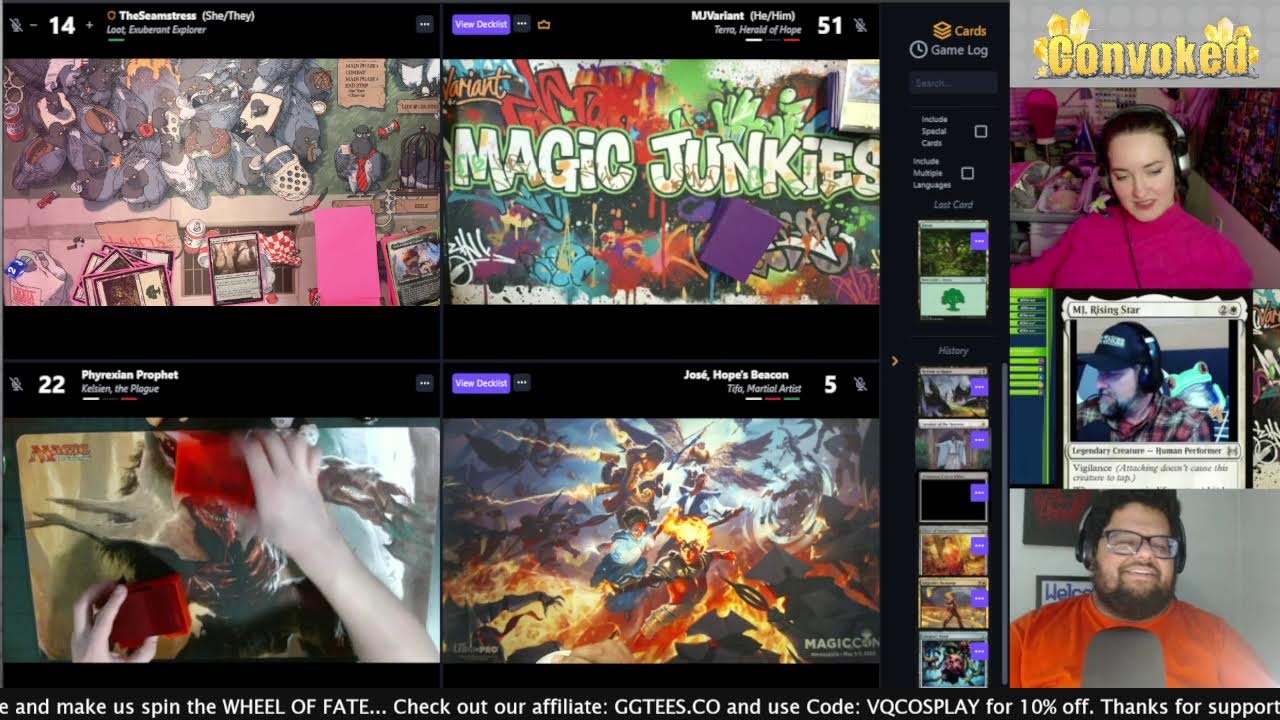Click TheSeamstress life total 14
This screenshot has height=720, width=1280.
(x=62, y=25)
